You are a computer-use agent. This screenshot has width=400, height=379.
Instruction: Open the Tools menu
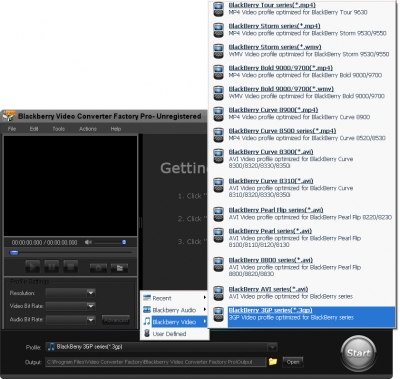tap(58, 129)
